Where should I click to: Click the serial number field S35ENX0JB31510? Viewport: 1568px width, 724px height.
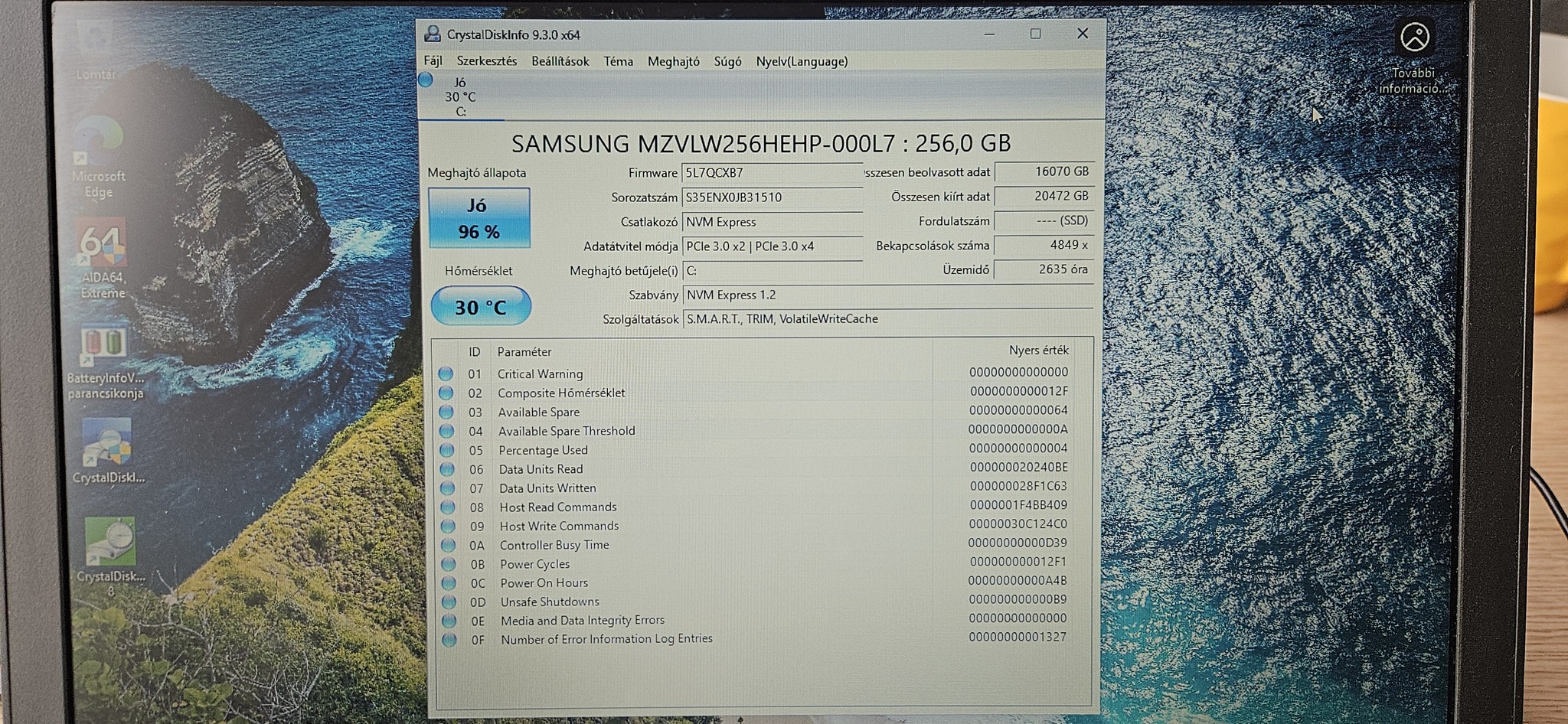[x=772, y=197]
